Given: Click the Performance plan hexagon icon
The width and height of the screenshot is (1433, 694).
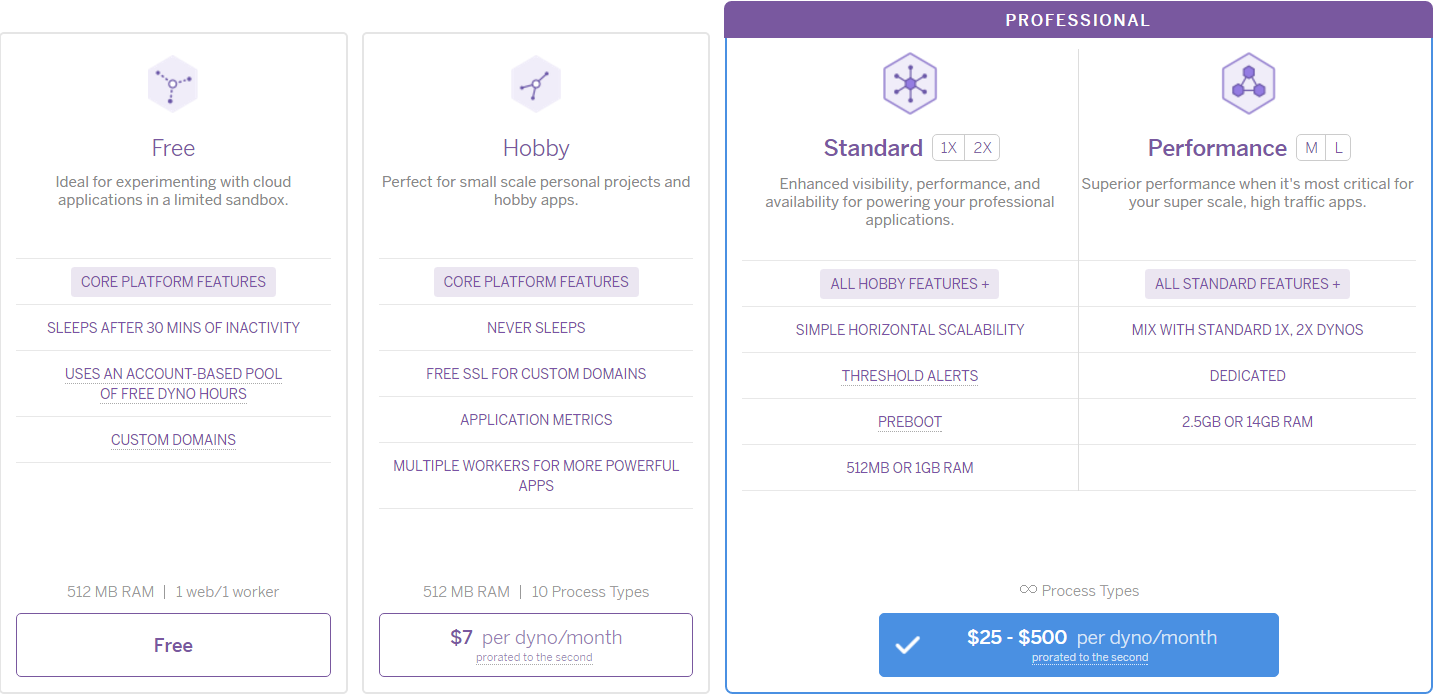Looking at the screenshot, I should 1248,84.
